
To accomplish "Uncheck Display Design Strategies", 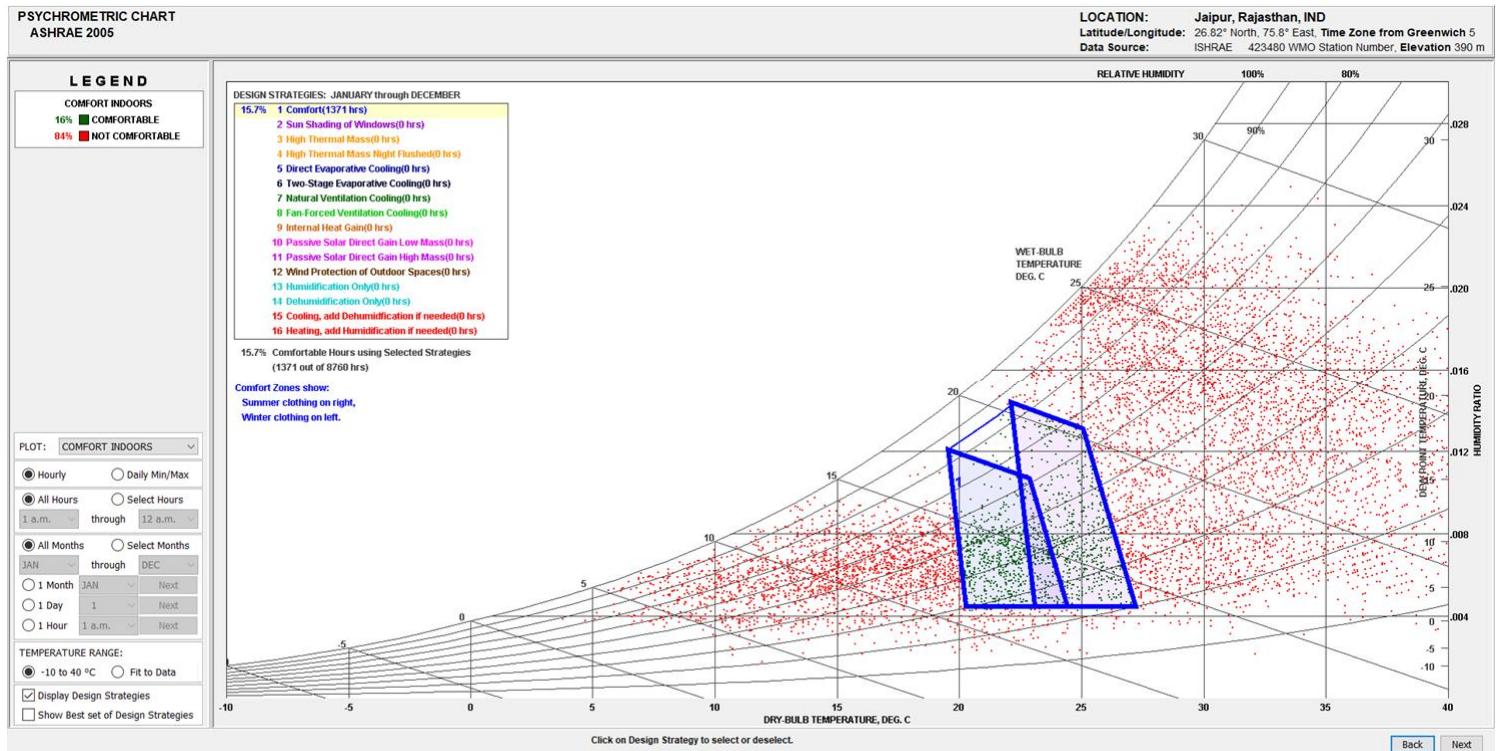I will tap(26, 695).
